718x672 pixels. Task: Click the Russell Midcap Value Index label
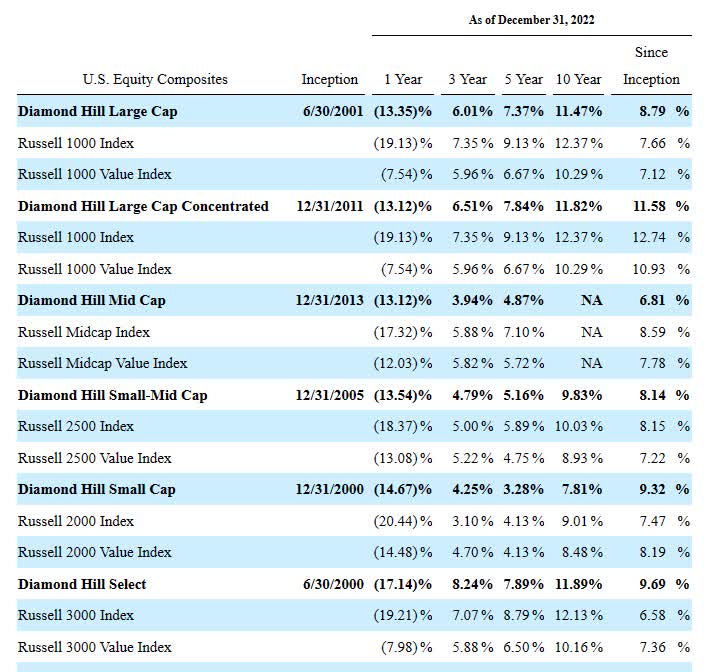pos(103,363)
